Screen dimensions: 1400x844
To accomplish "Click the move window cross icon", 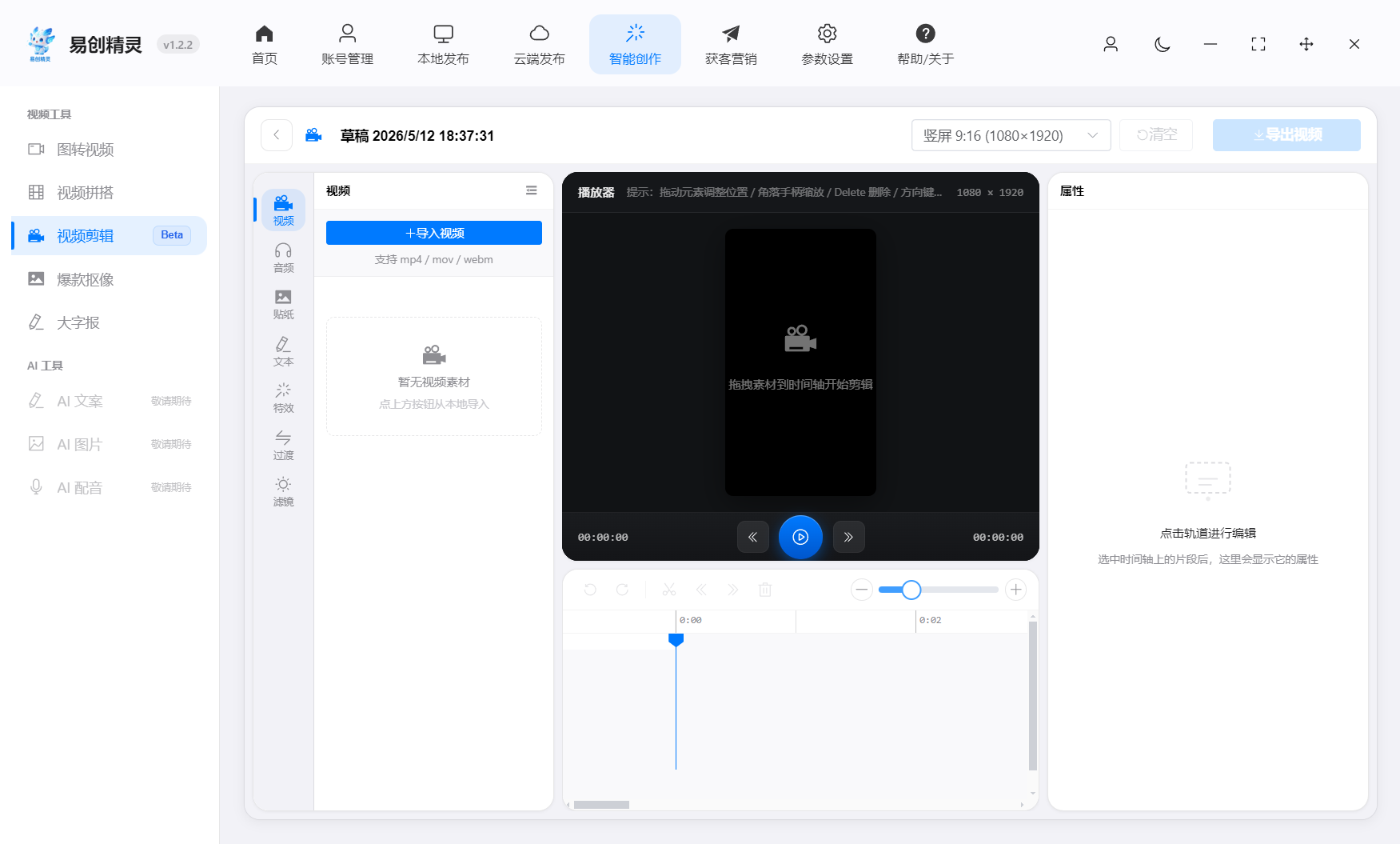I will [1306, 44].
